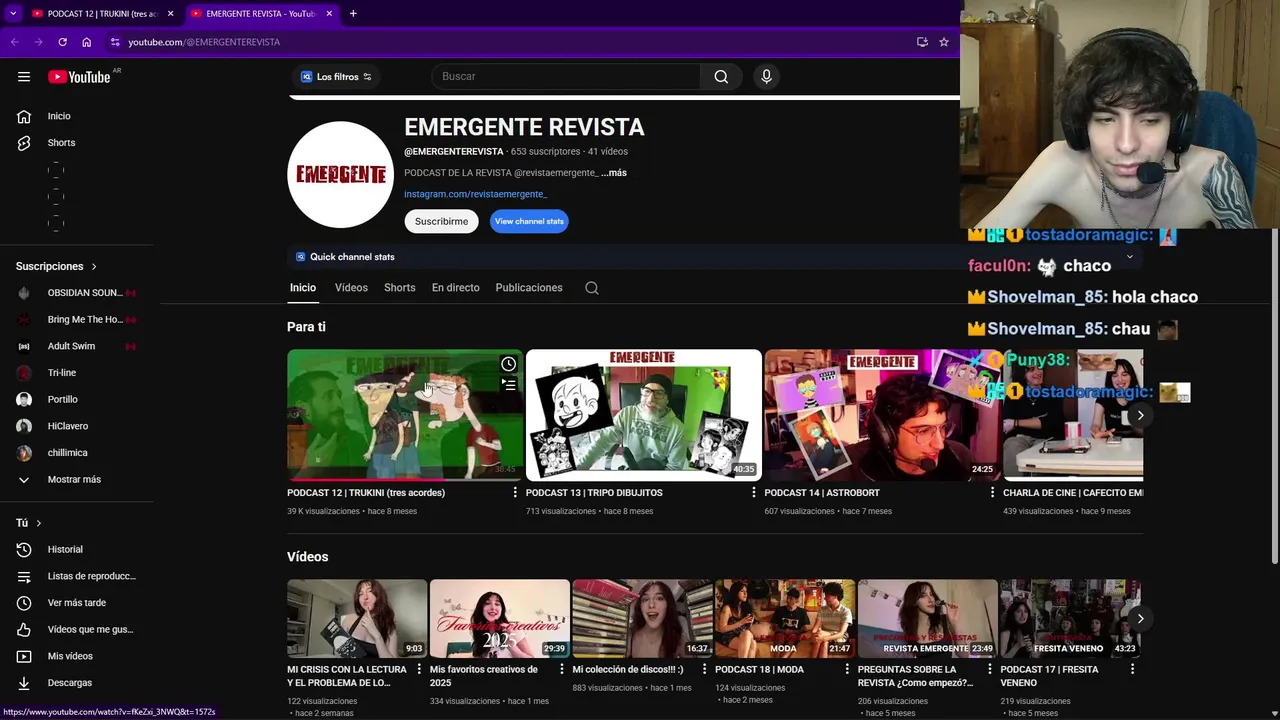
Task: Open options for PODCAST 18 | MODA
Action: point(847,670)
